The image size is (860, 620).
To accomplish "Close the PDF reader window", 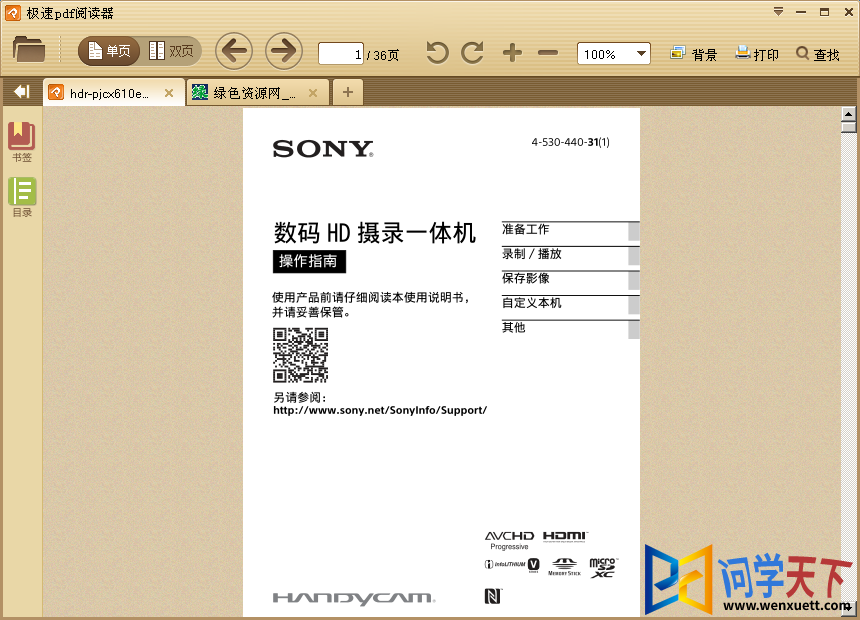I will (x=848, y=12).
